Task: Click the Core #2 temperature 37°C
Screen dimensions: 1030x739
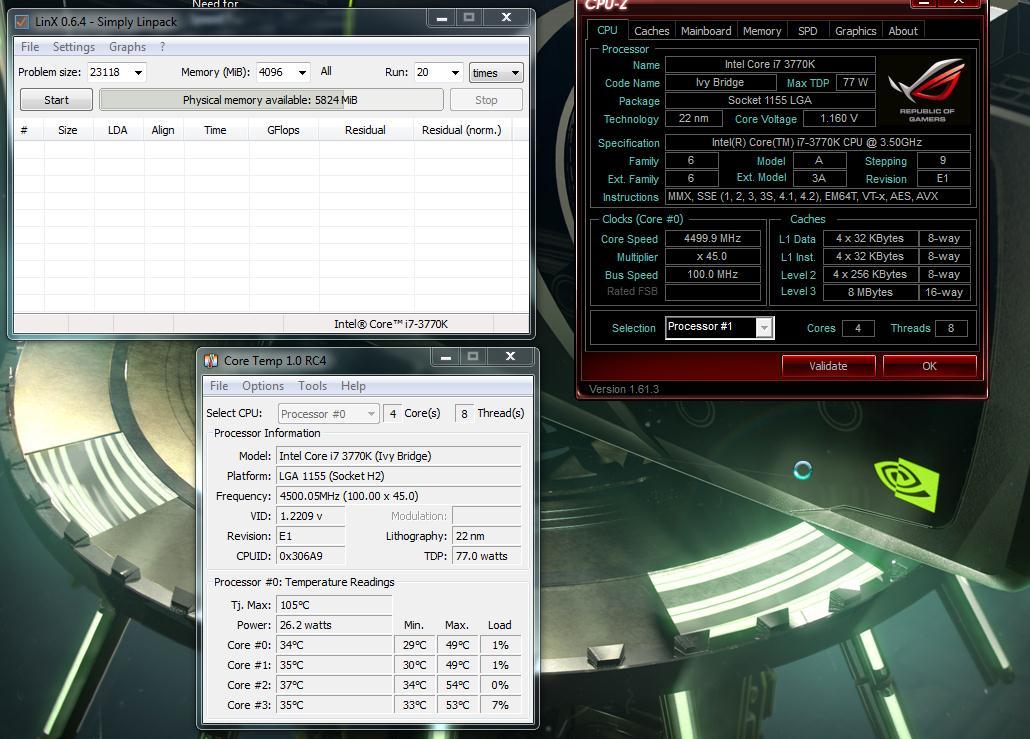Action: pos(334,685)
